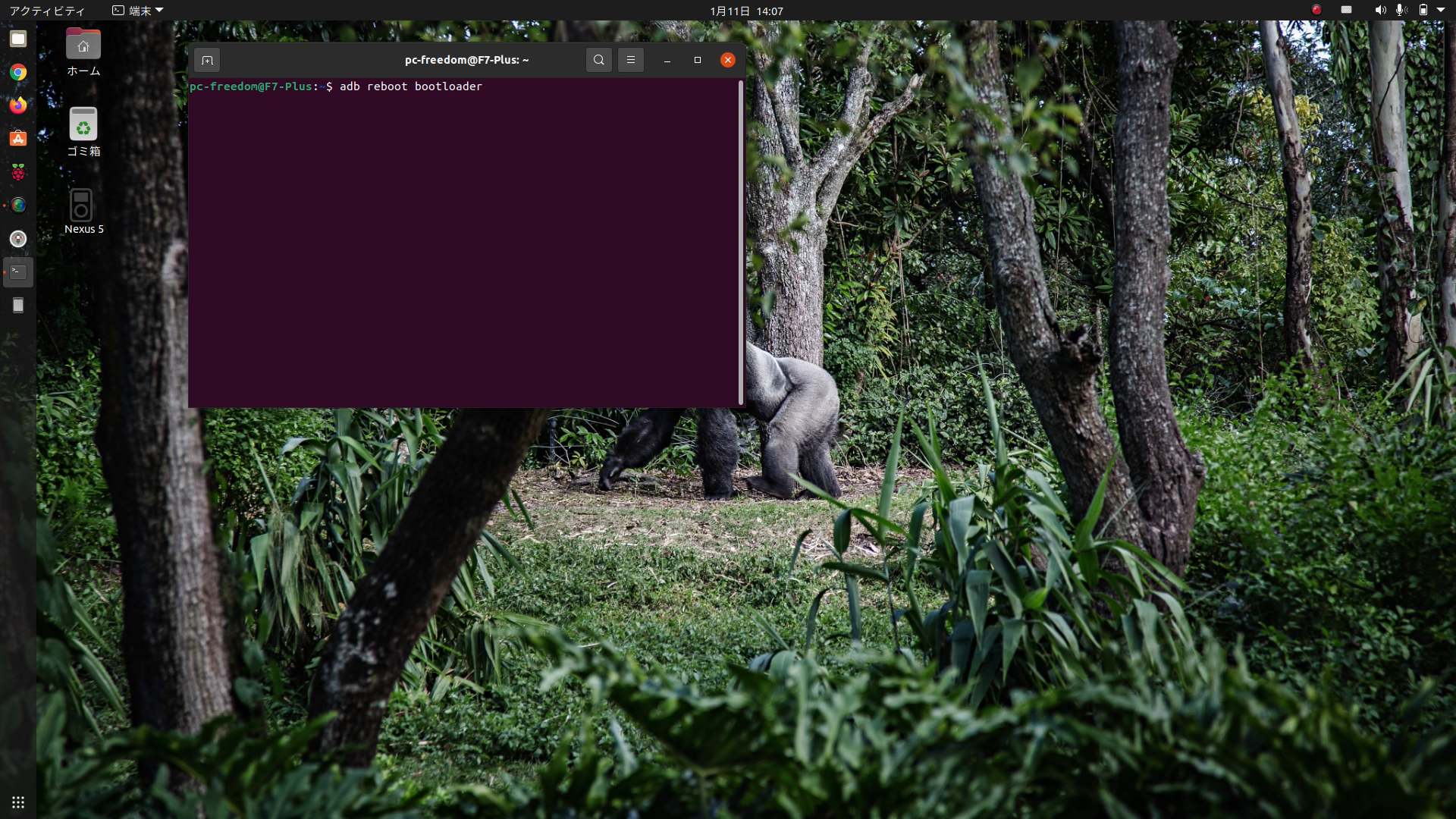The height and width of the screenshot is (819, 1456).
Task: Launch Firefox from the dock
Action: (18, 105)
